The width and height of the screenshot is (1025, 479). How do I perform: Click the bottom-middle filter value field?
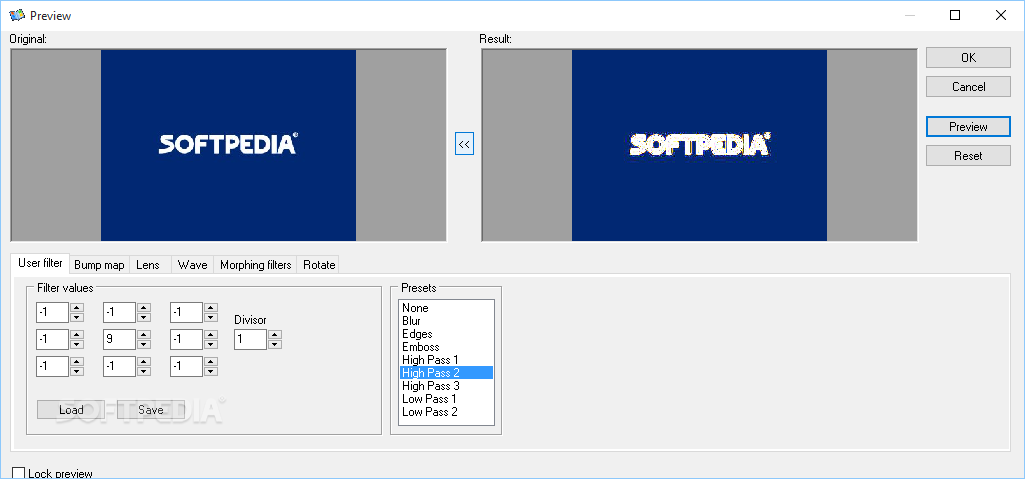(x=119, y=367)
